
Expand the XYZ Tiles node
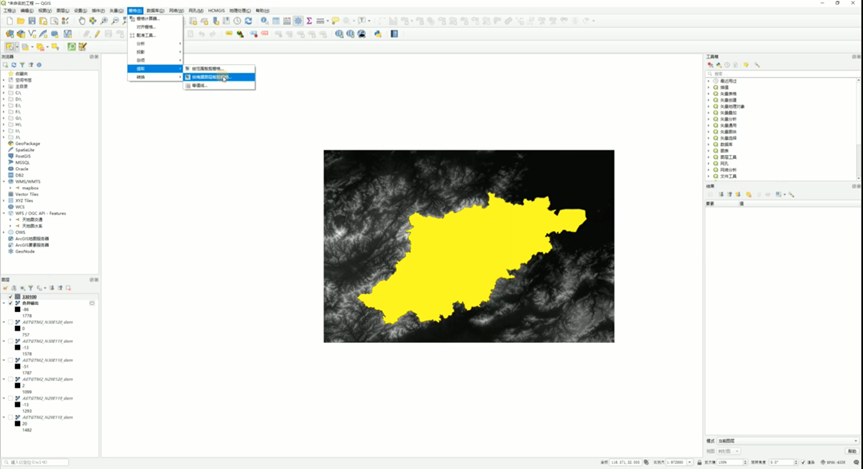tap(4, 200)
